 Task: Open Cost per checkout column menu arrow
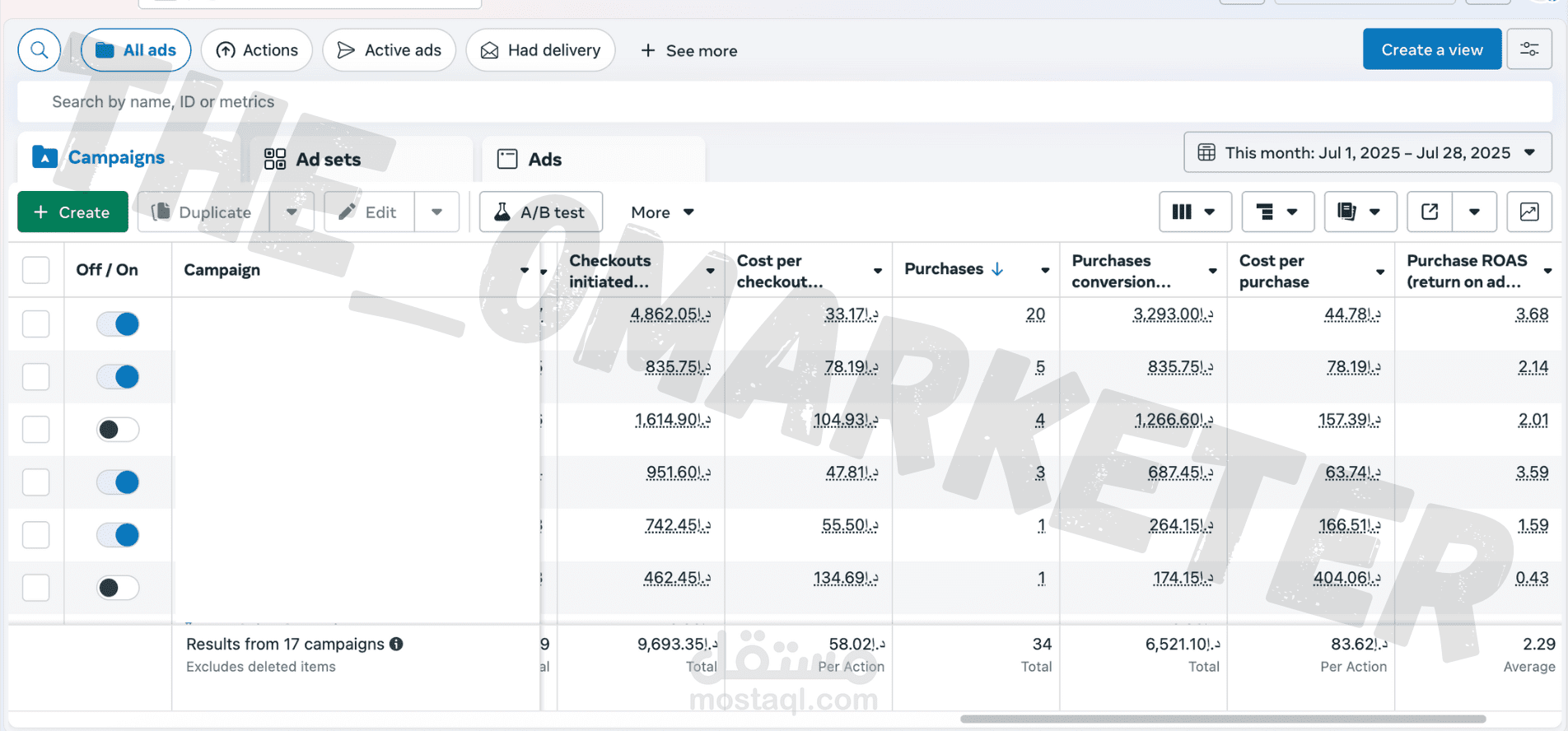(878, 271)
